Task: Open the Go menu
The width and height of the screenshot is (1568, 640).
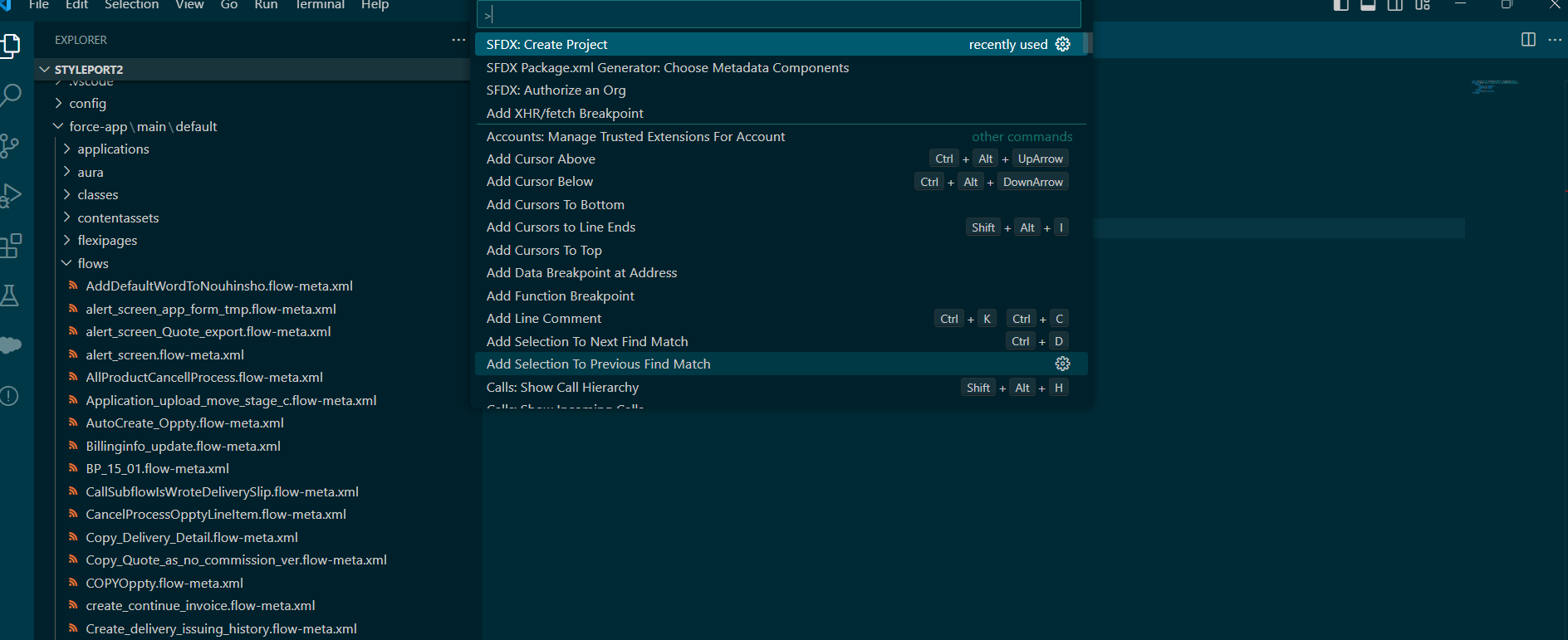Action: 229,5
